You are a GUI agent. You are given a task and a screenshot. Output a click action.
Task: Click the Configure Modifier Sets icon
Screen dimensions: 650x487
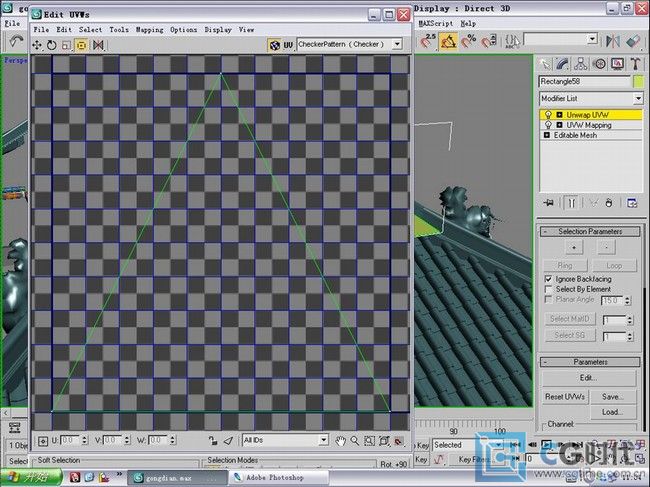632,203
